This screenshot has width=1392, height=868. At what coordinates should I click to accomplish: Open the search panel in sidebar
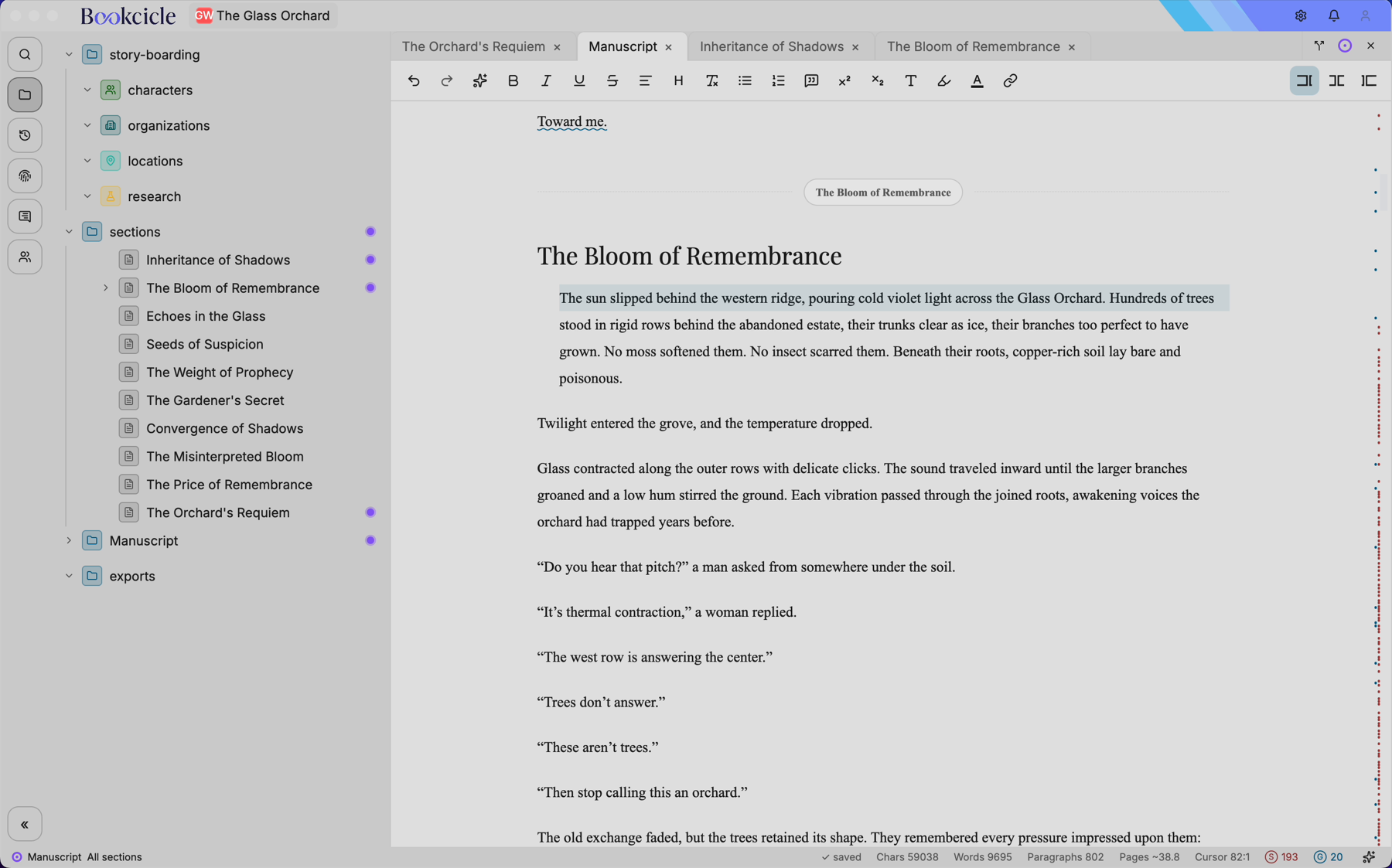[25, 55]
